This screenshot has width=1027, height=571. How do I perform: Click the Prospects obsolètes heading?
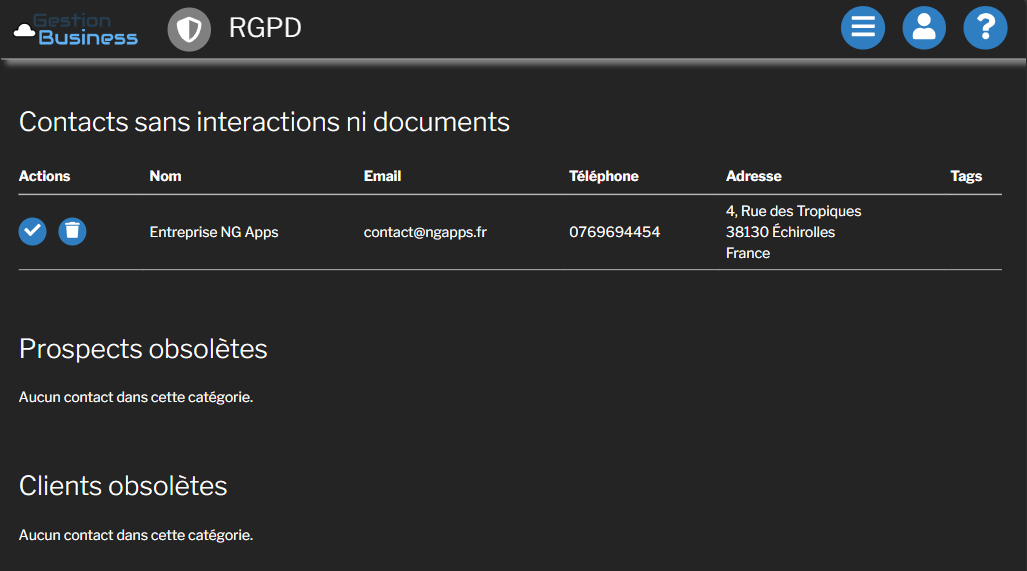143,349
